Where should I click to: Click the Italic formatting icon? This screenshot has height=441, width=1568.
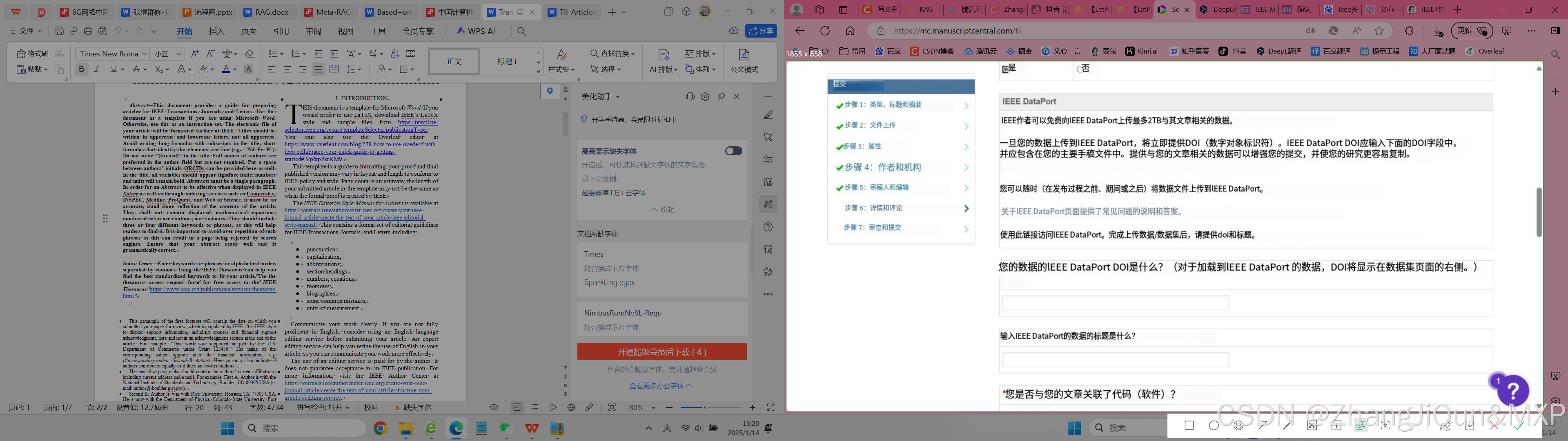click(x=96, y=69)
